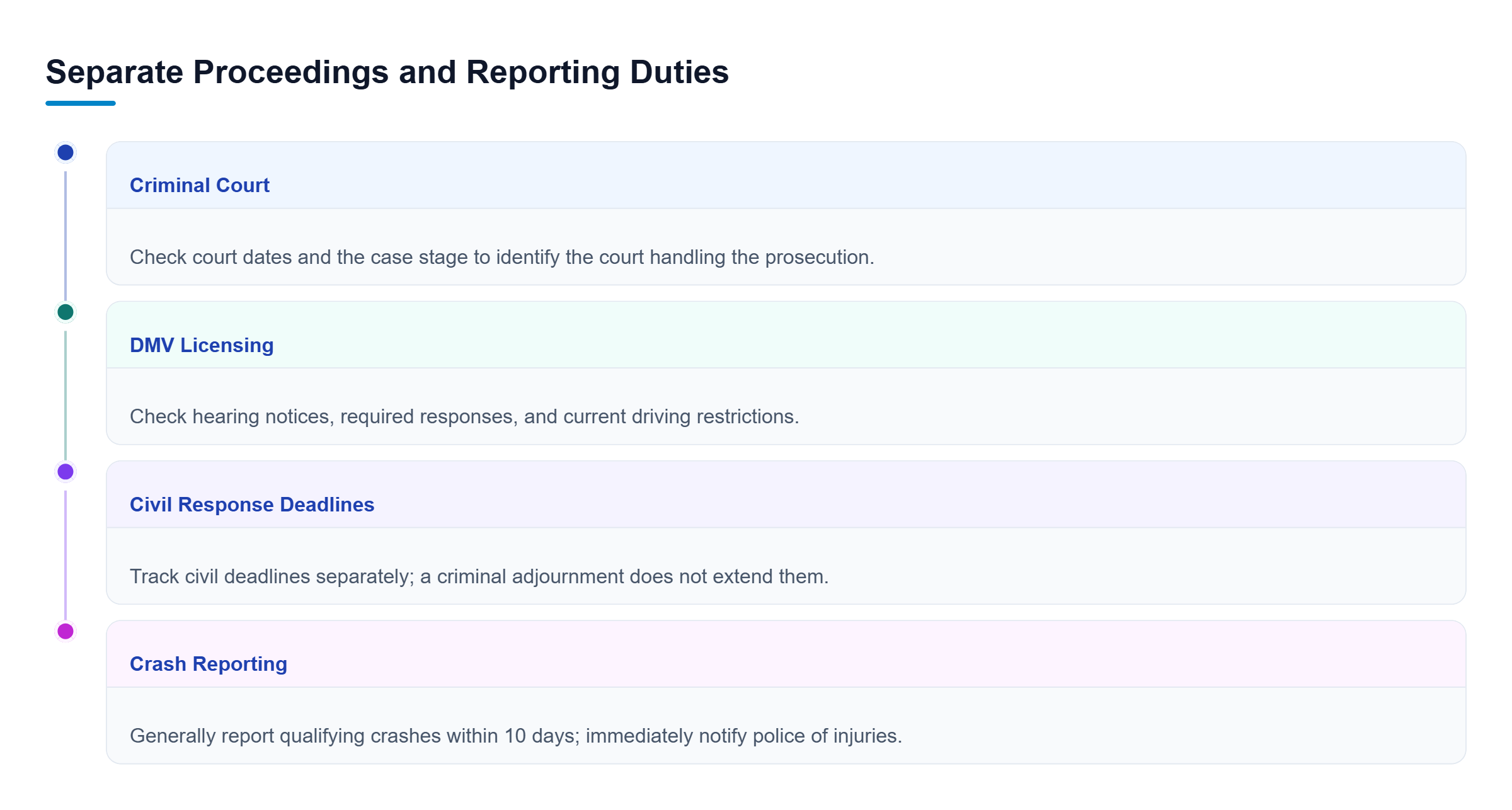Select the Criminal Court heading
Screen dimensions: 1512x810
200,185
